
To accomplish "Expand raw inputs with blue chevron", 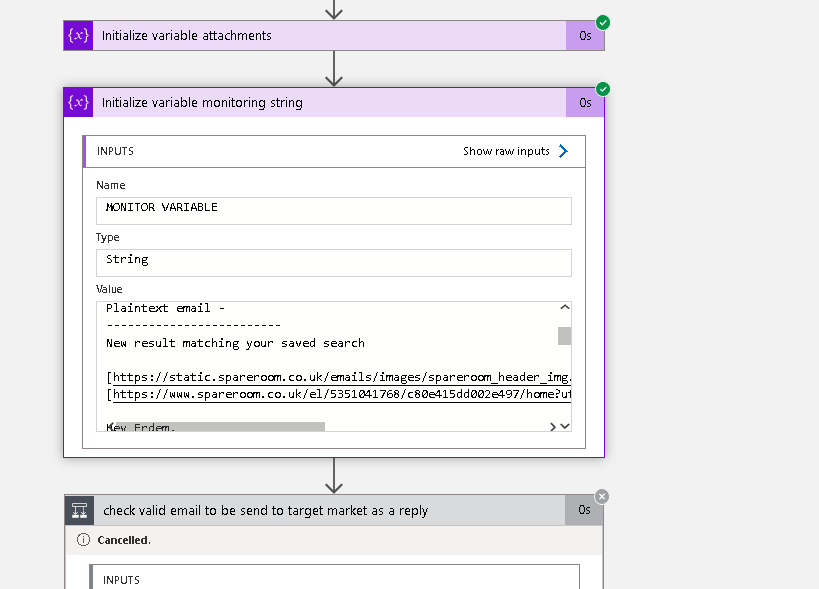I will (563, 151).
